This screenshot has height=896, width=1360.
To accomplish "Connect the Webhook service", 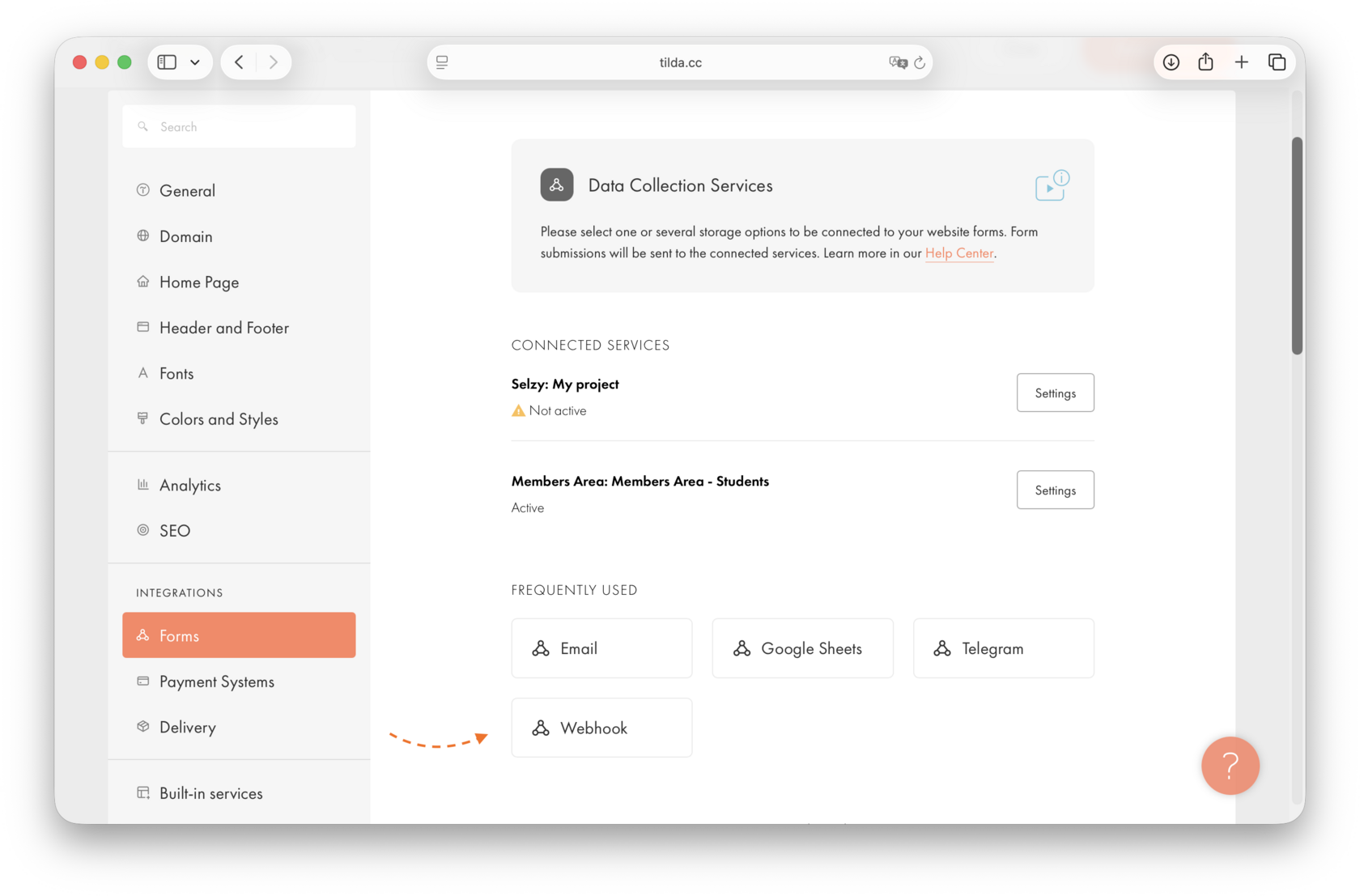I will [601, 728].
